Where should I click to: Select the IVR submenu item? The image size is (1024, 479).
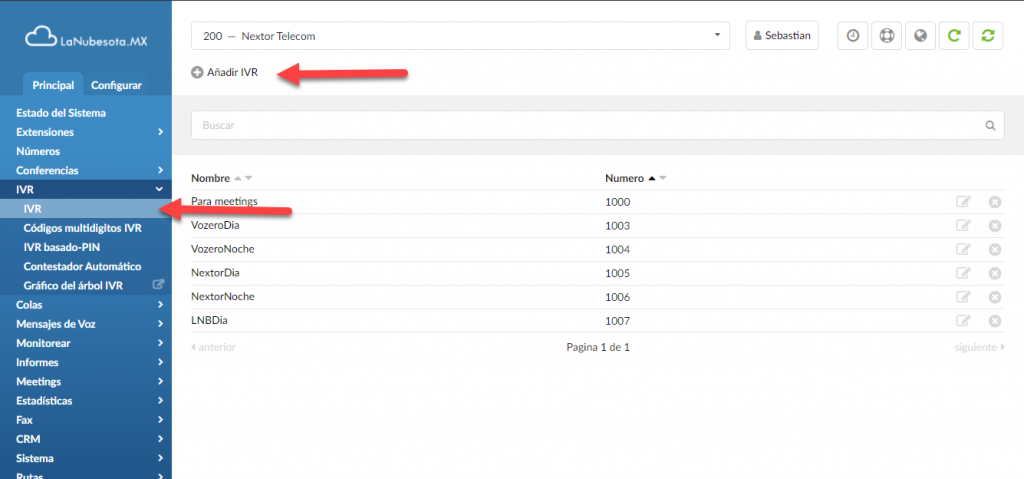(x=86, y=209)
